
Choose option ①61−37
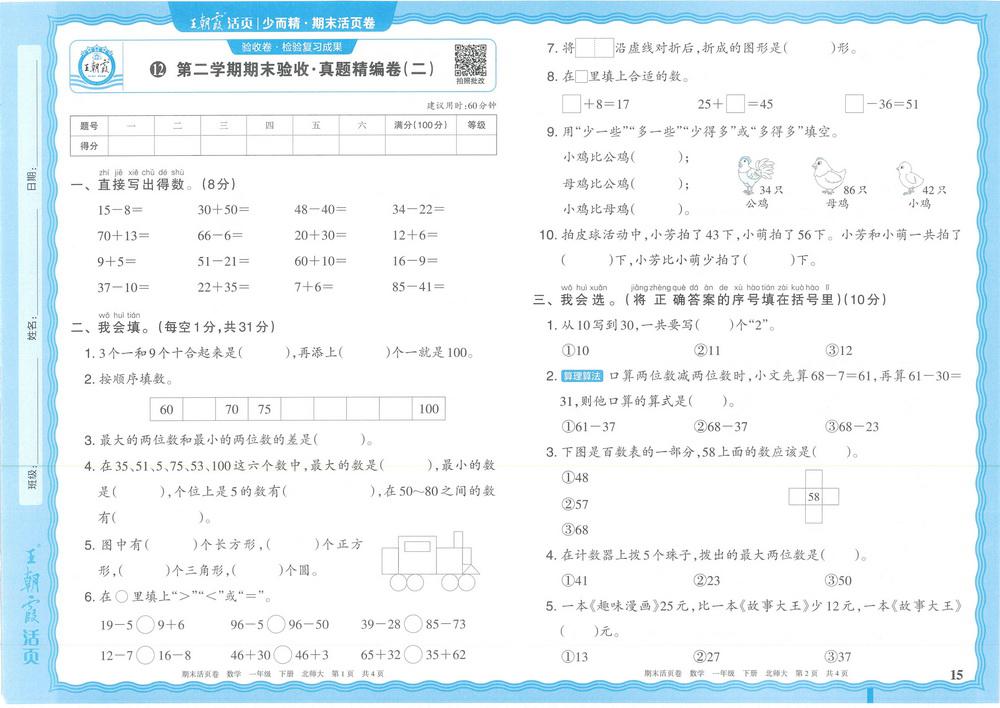589,427
